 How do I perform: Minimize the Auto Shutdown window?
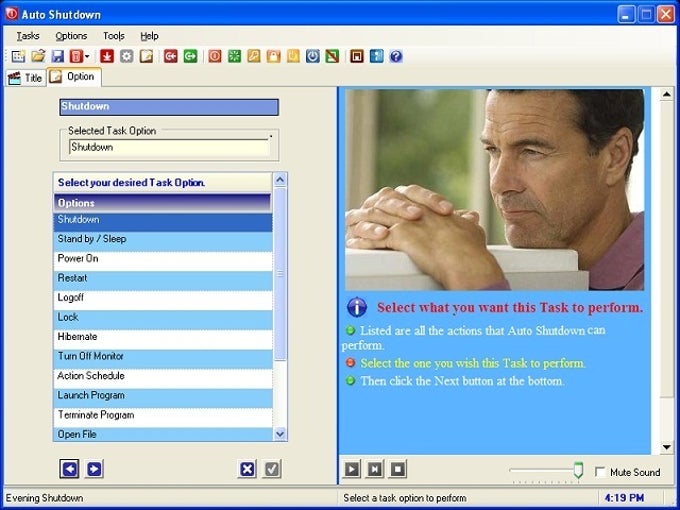[x=626, y=15]
